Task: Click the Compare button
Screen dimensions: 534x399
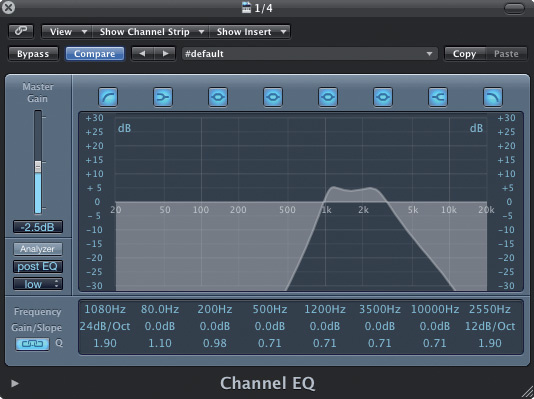Action: pyautogui.click(x=95, y=54)
